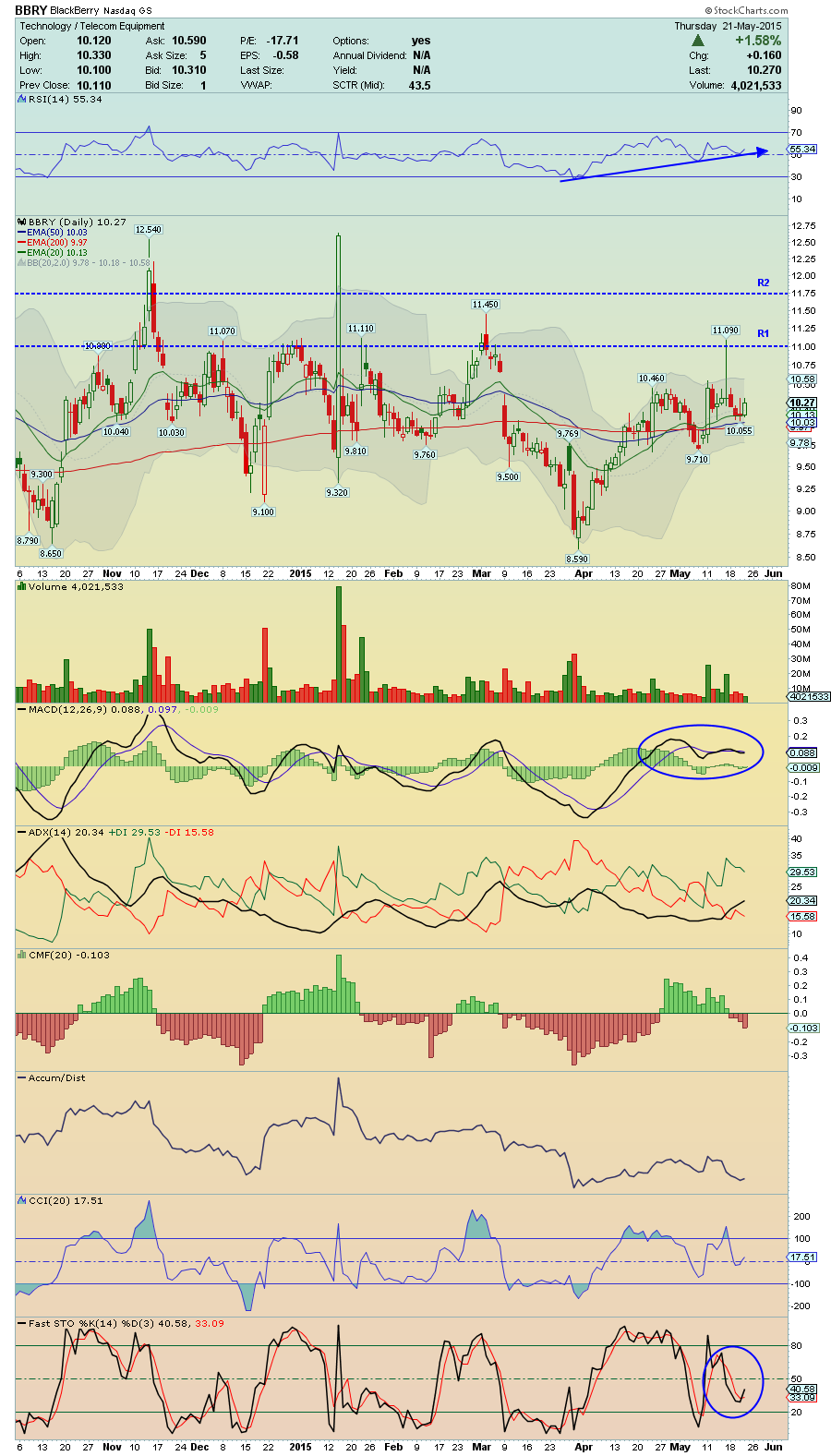This screenshot has height=1456, width=831.
Task: Click the High value 10.330
Action: [x=93, y=55]
